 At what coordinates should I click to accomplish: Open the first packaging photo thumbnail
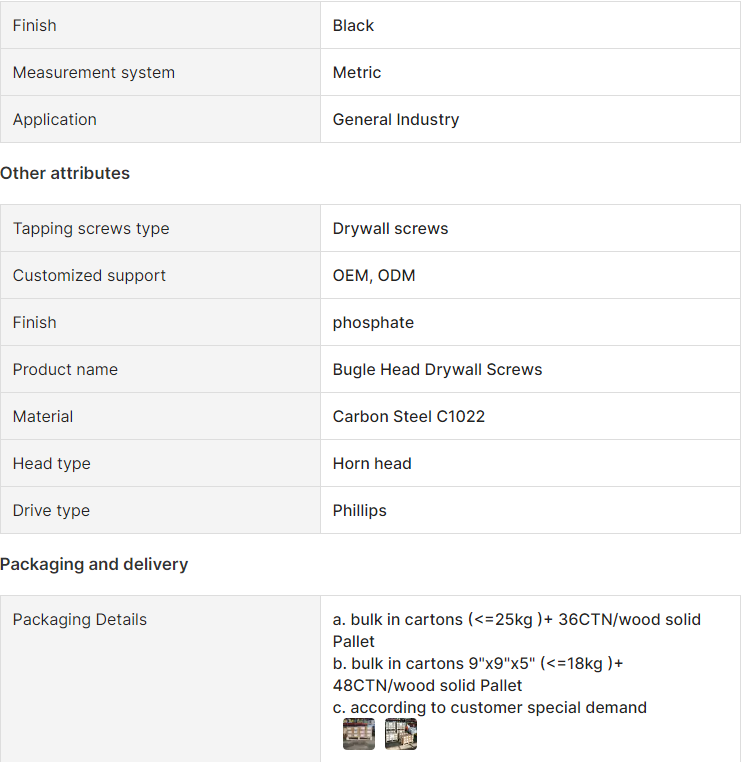tap(358, 734)
